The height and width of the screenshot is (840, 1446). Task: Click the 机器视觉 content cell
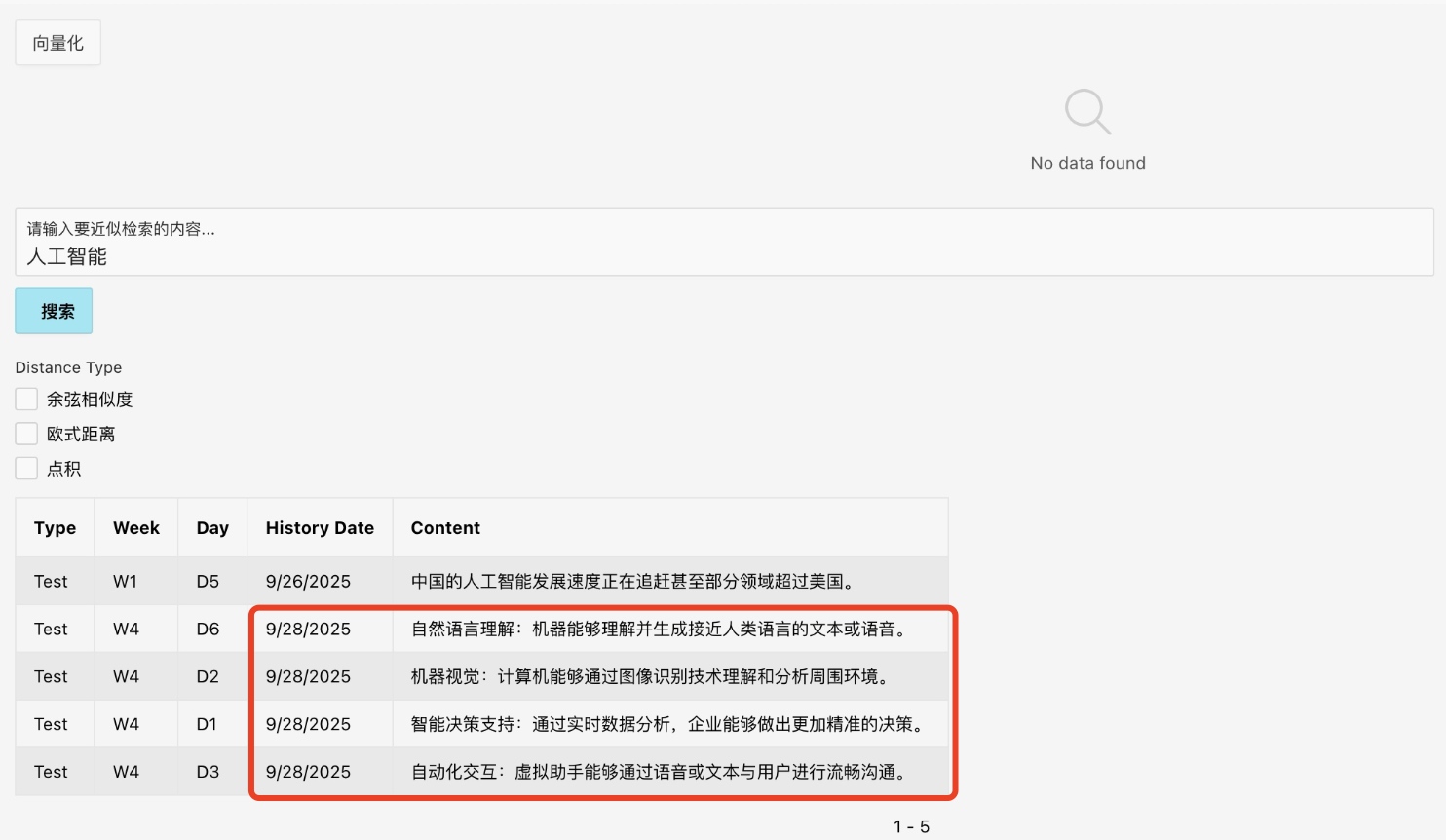pyautogui.click(x=650, y=677)
